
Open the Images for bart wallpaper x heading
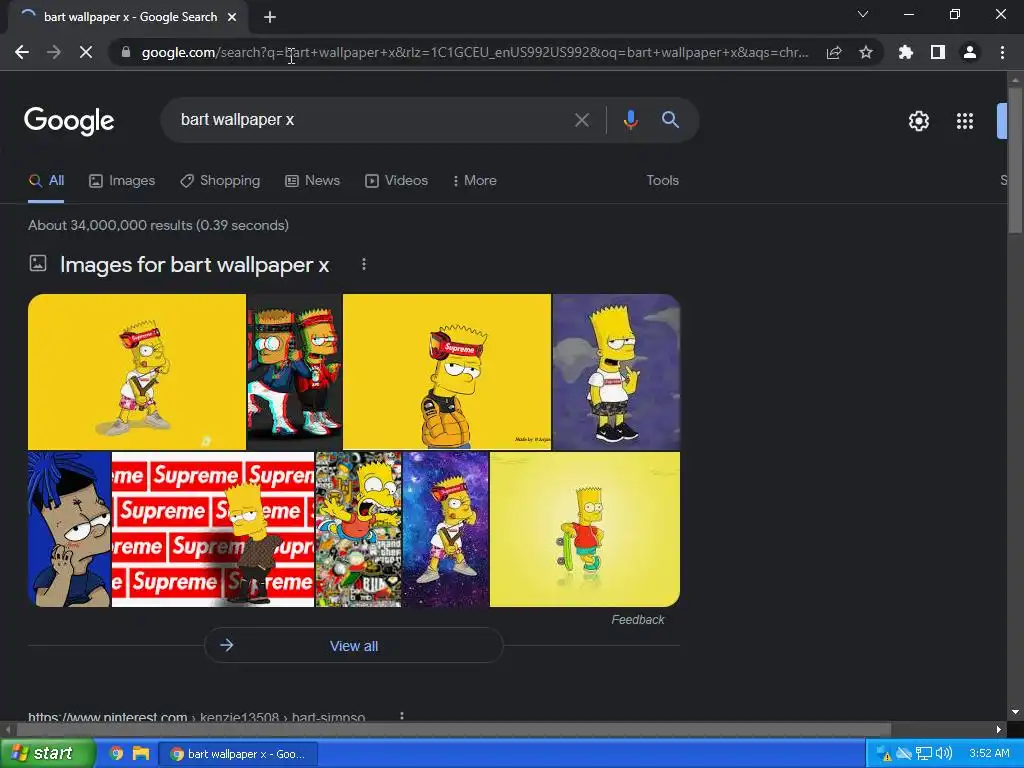195,264
